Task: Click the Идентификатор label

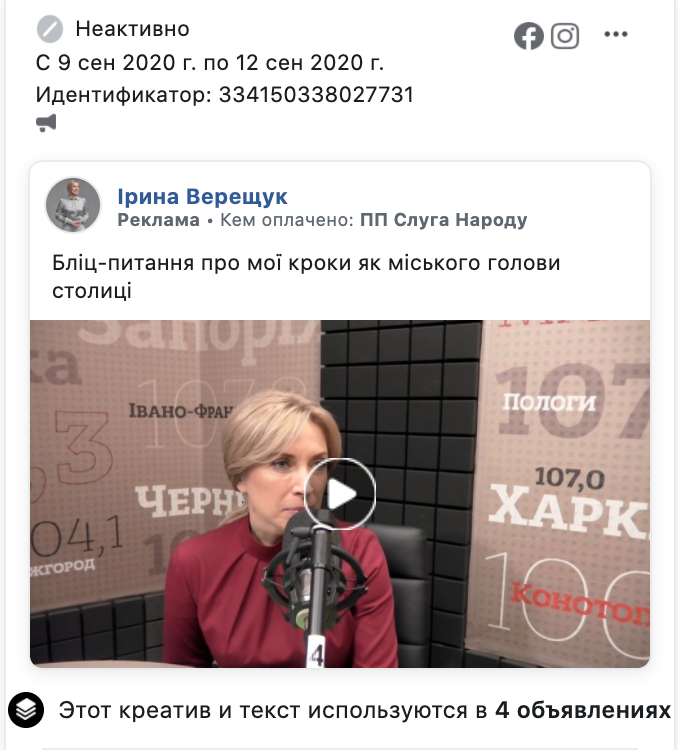Action: [x=123, y=95]
